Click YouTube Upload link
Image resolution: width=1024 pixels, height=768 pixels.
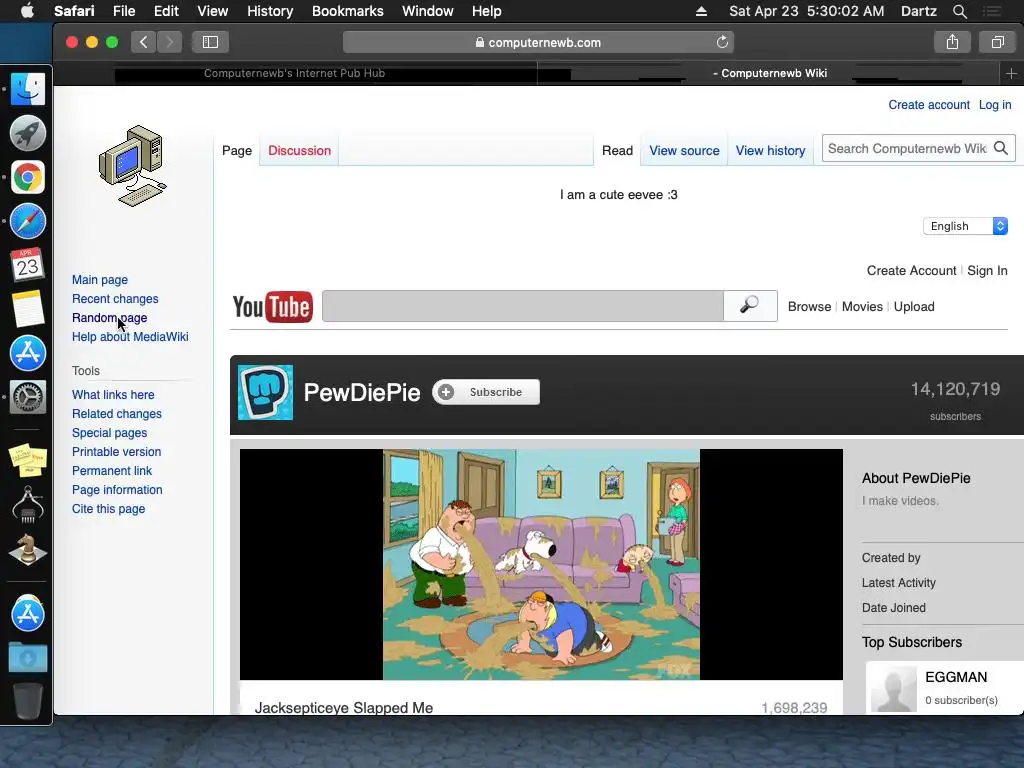(914, 306)
